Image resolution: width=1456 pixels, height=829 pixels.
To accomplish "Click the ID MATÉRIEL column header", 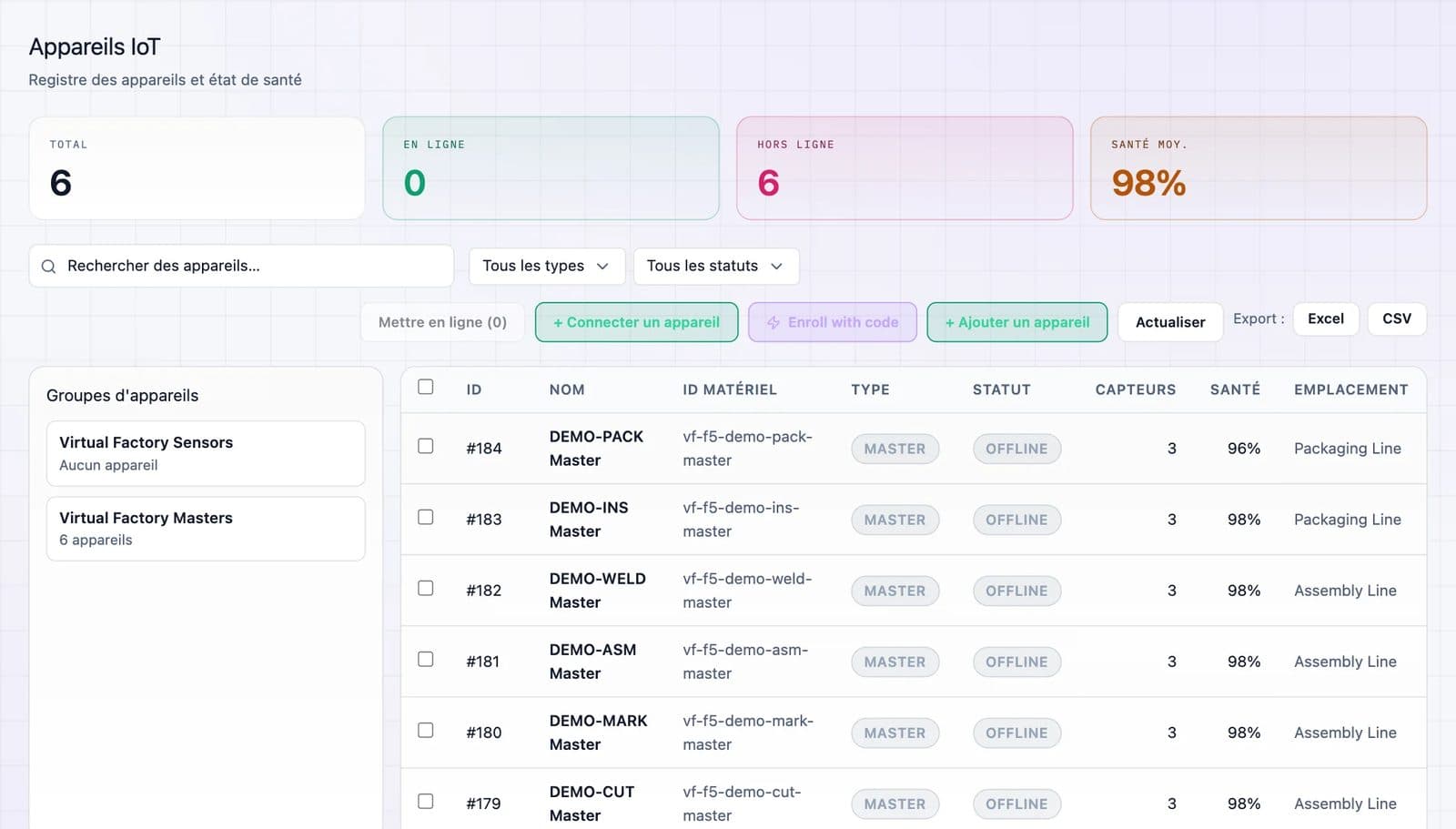I will pyautogui.click(x=730, y=389).
